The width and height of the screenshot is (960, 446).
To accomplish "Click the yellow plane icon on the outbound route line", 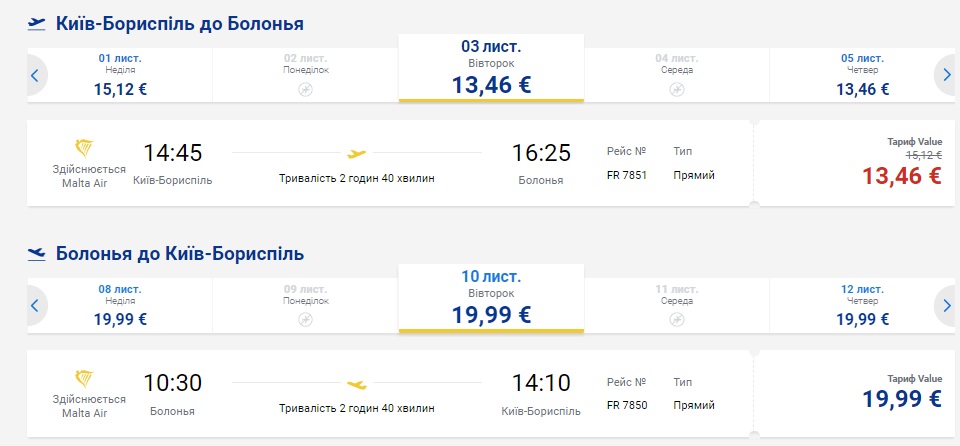I will click(x=356, y=154).
